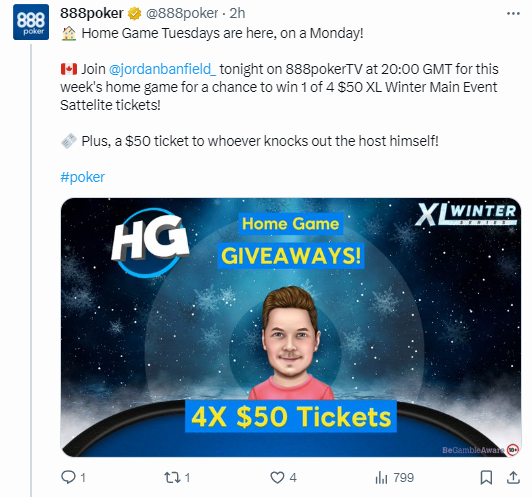Open the 2h timestamp link
532x497 pixels.
237,14
